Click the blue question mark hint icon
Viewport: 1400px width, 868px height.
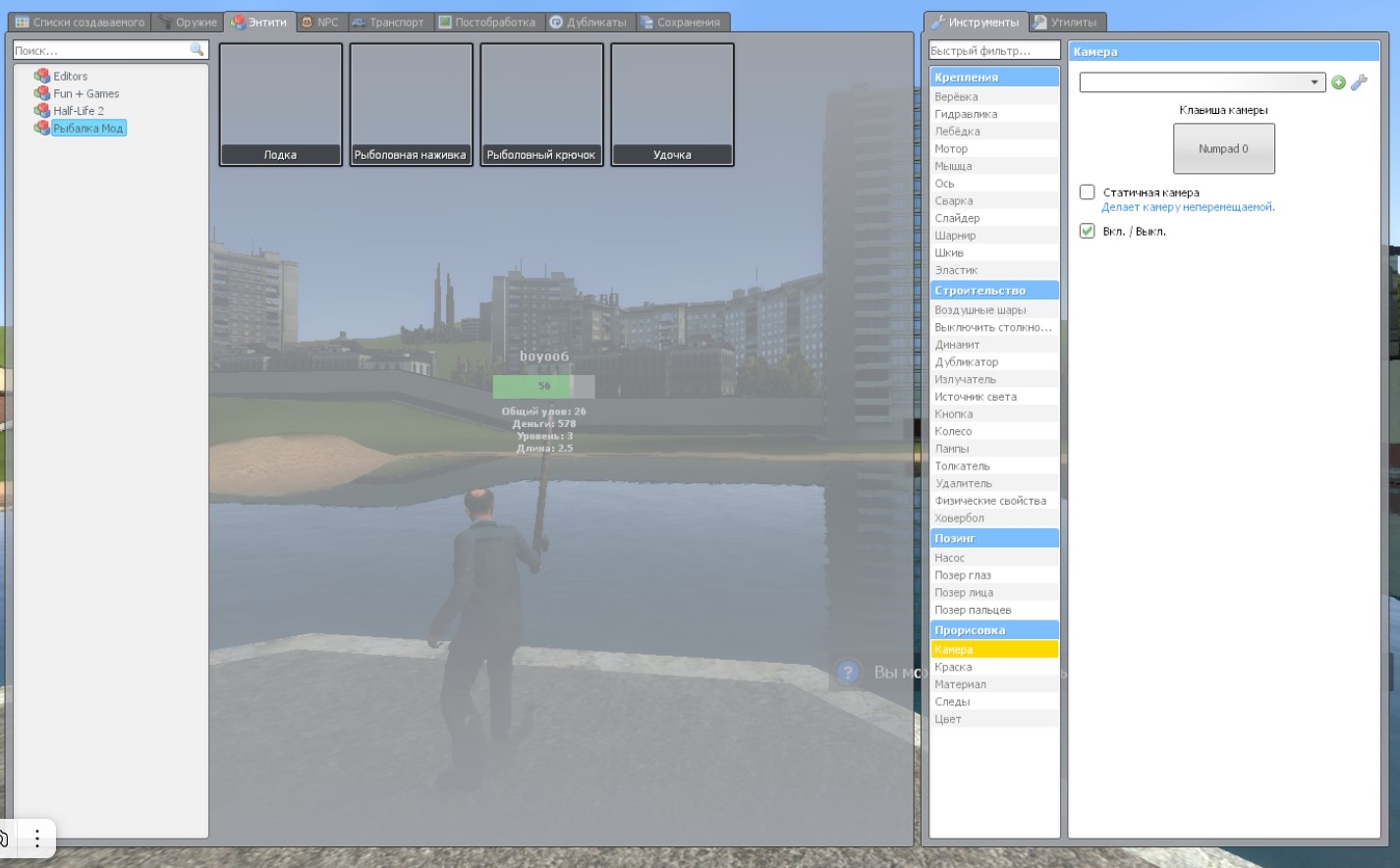[848, 672]
